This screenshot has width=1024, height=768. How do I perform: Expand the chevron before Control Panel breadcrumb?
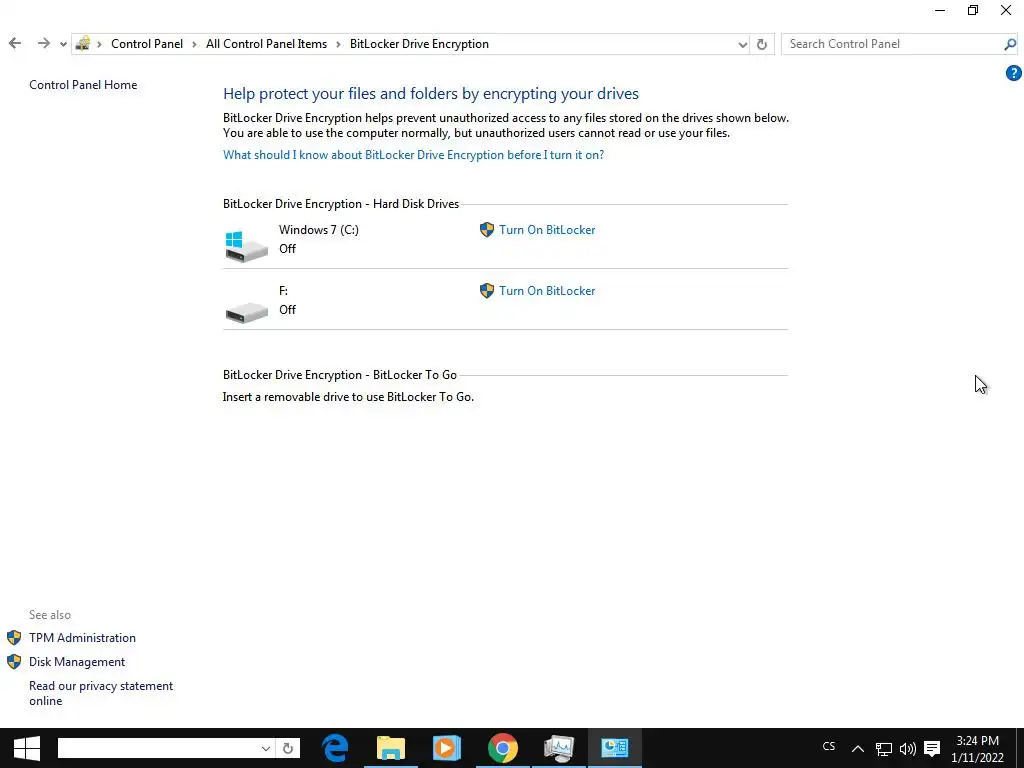tap(99, 44)
